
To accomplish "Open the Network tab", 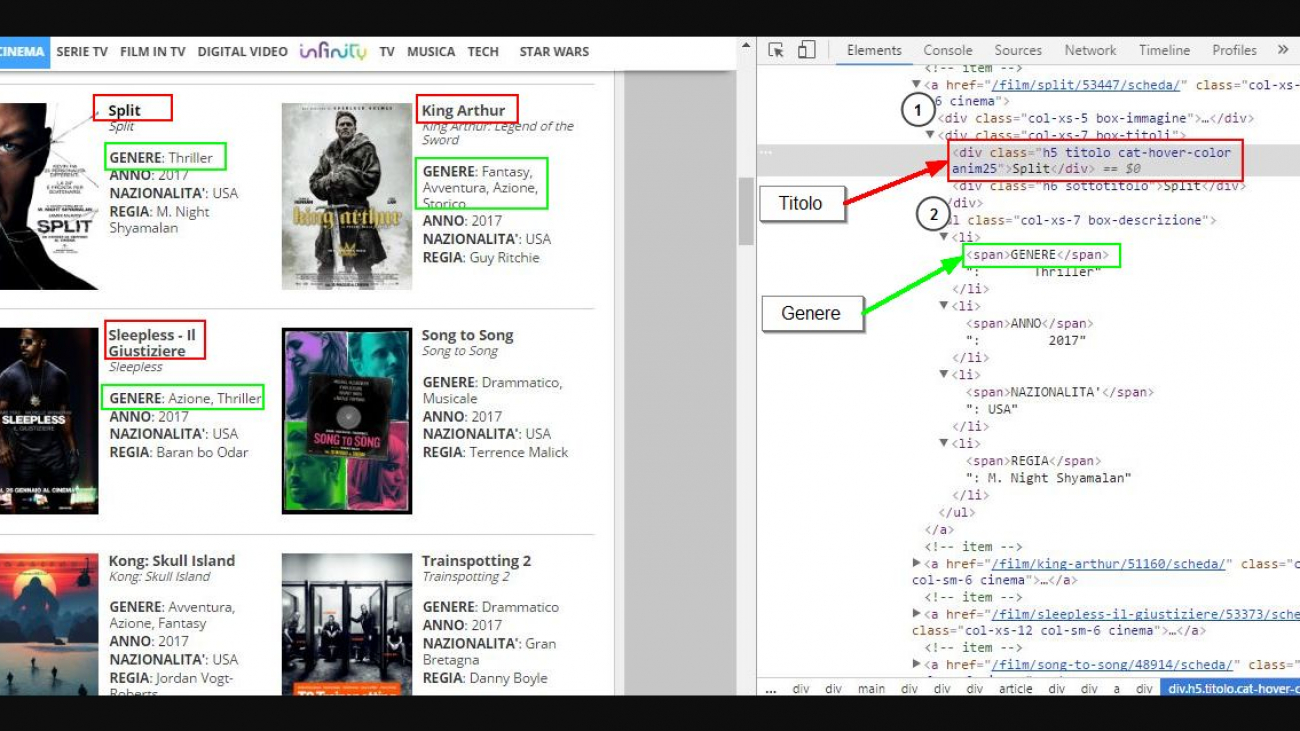I will pos(1089,50).
